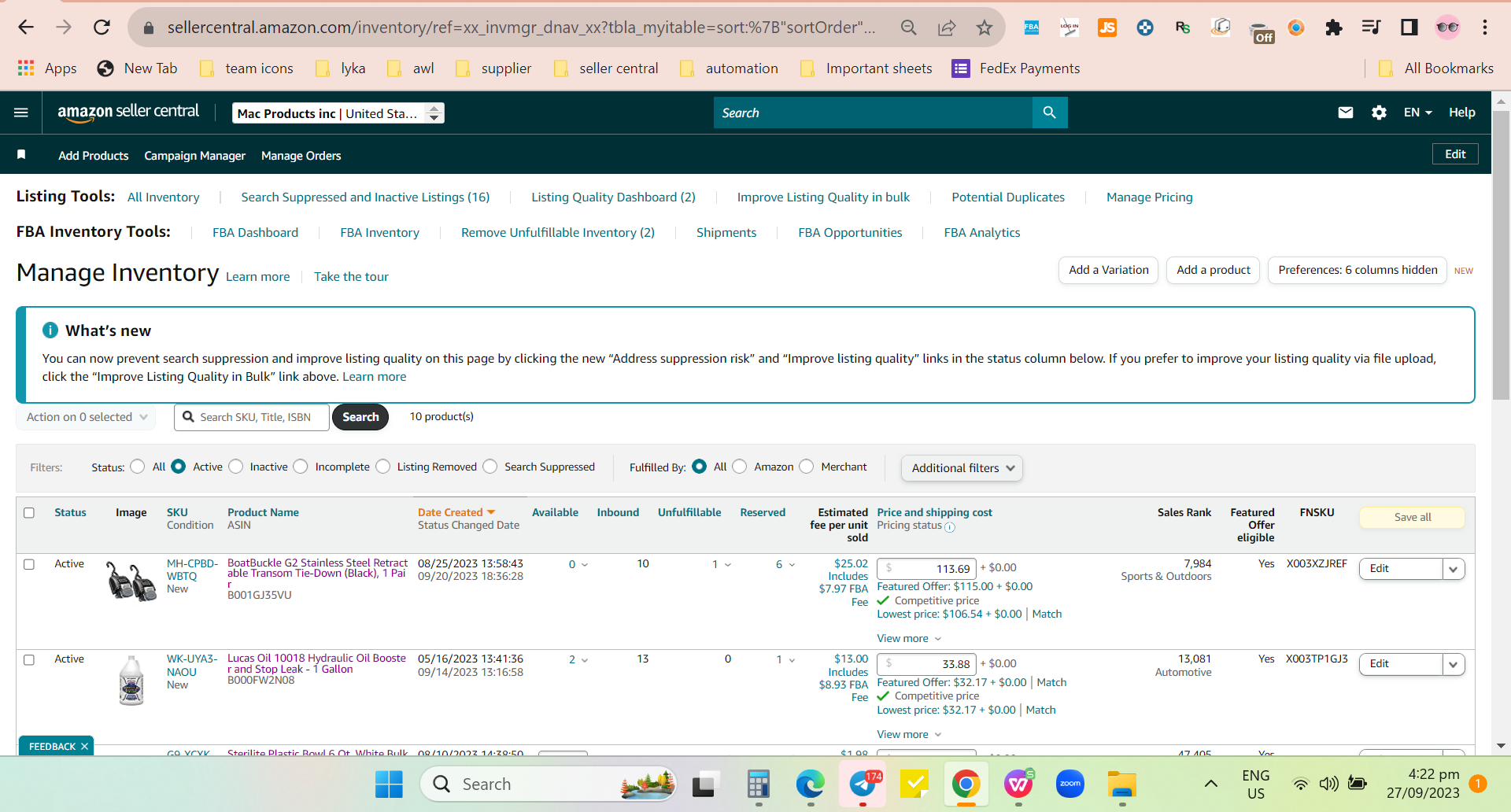This screenshot has width=1511, height=812.
Task: Click the BoatBuckle price input field
Action: point(926,568)
